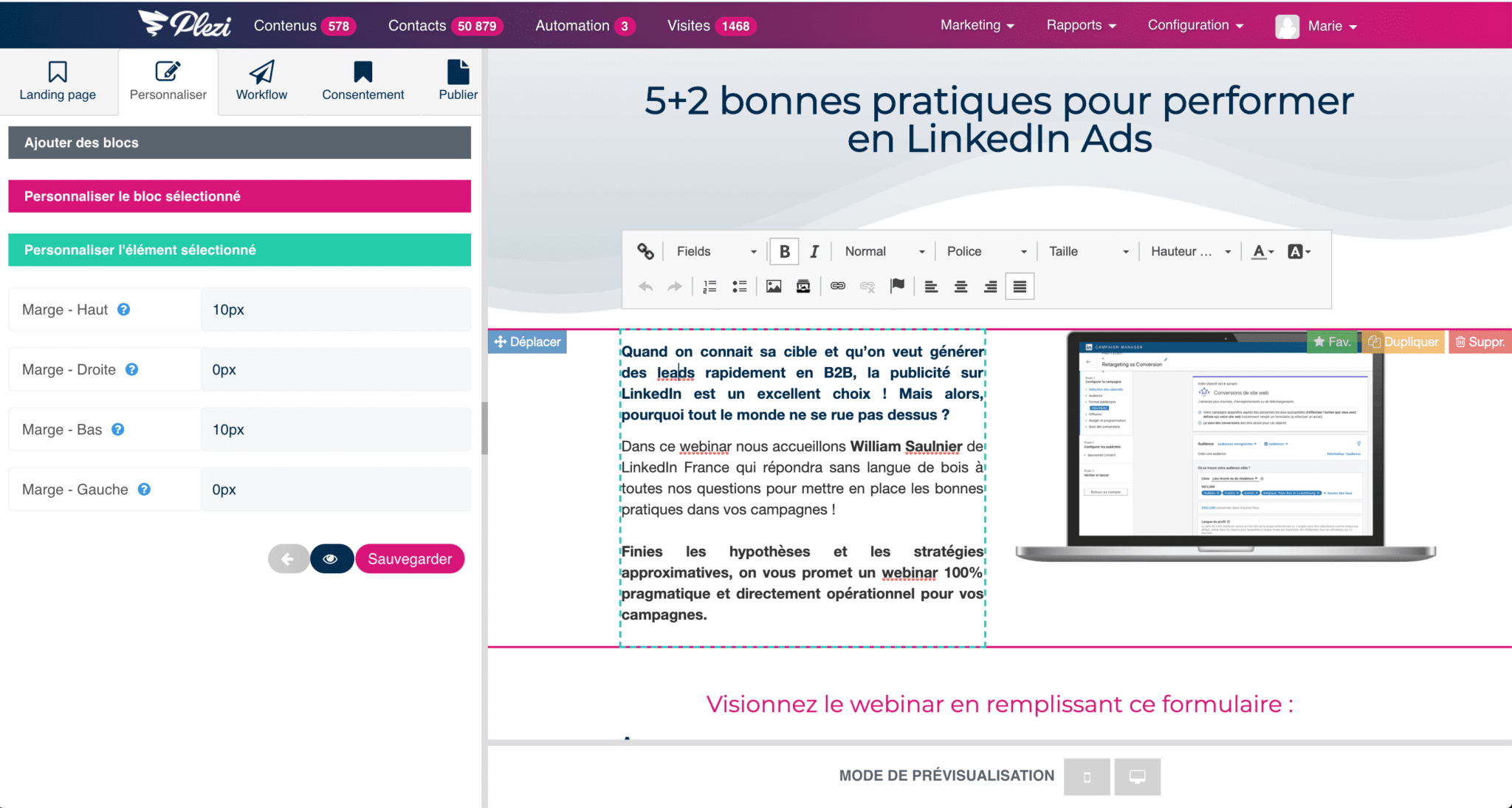The height and width of the screenshot is (808, 1512).
Task: Show help for Marge - Haut
Action: point(124,309)
